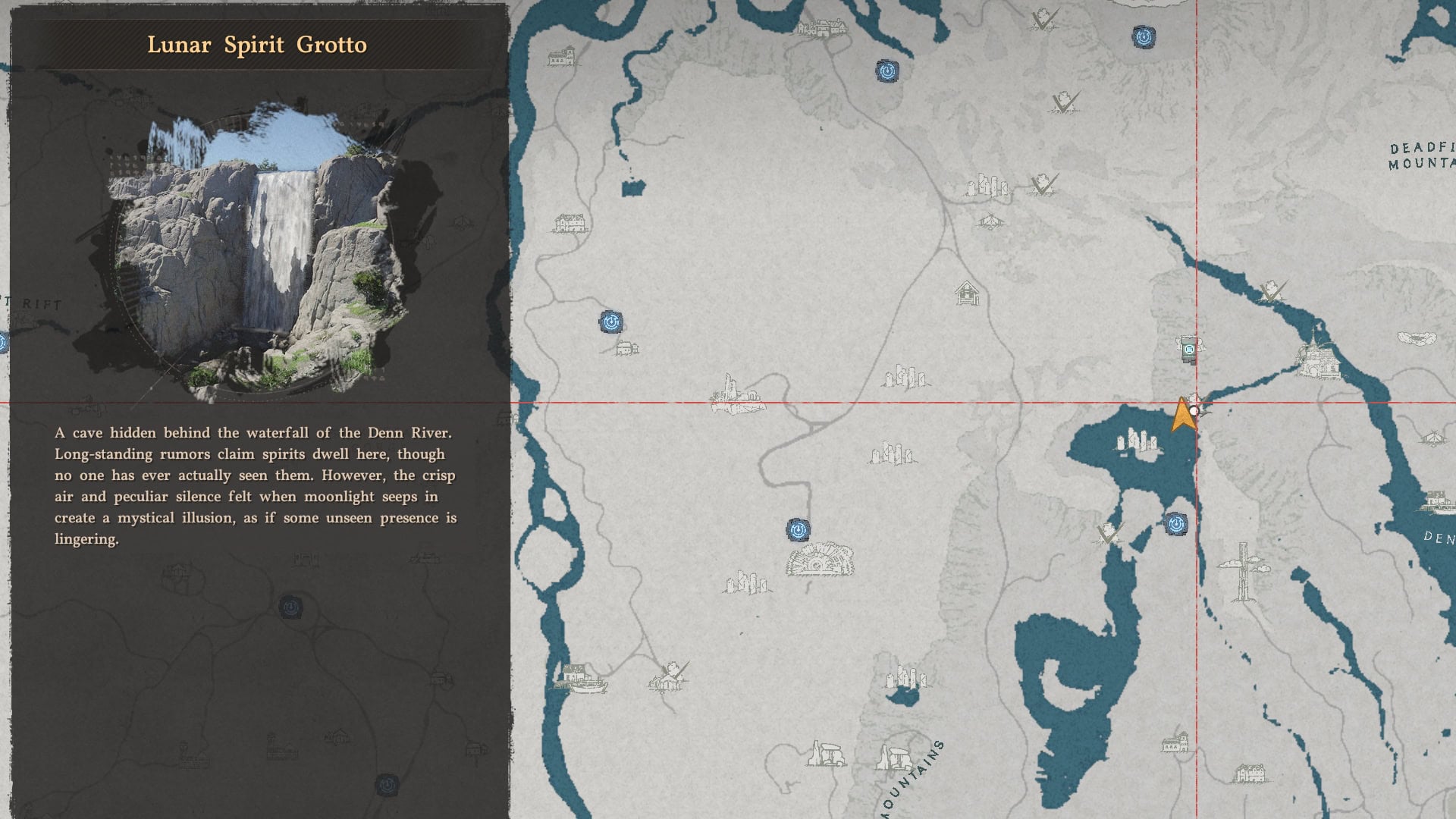Select the cabin house icon mid-map
The height and width of the screenshot is (819, 1456).
tap(967, 293)
